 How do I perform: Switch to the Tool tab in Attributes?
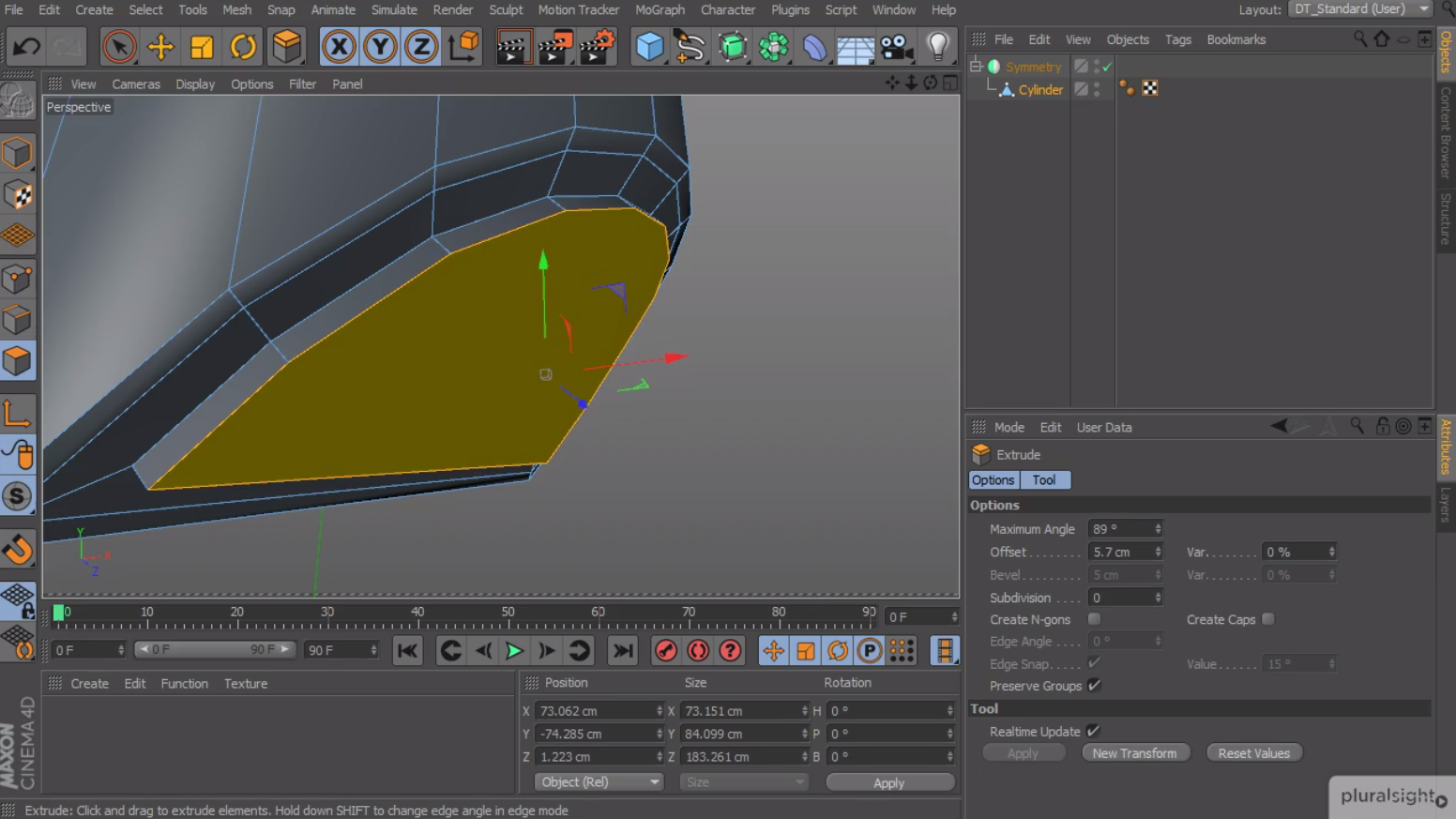pos(1045,479)
